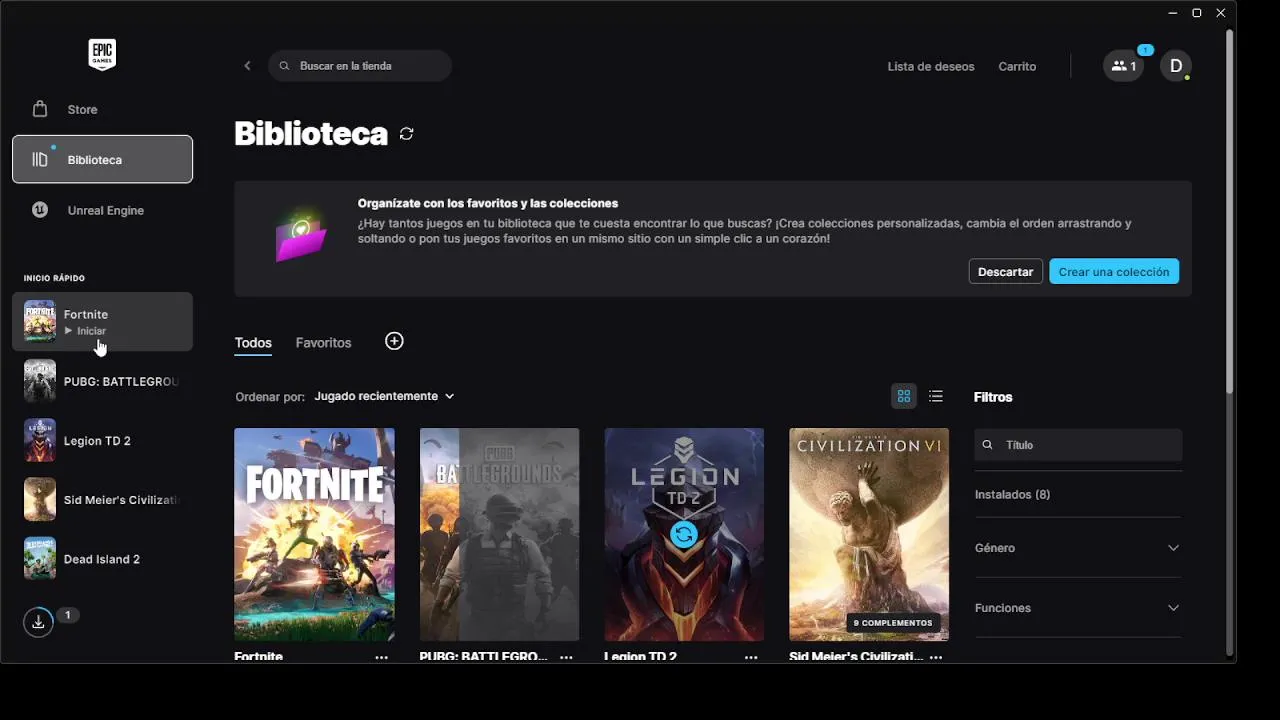Image resolution: width=1280 pixels, height=720 pixels.
Task: Select Sid Meier's Civilization in quick launch
Action: click(x=102, y=499)
